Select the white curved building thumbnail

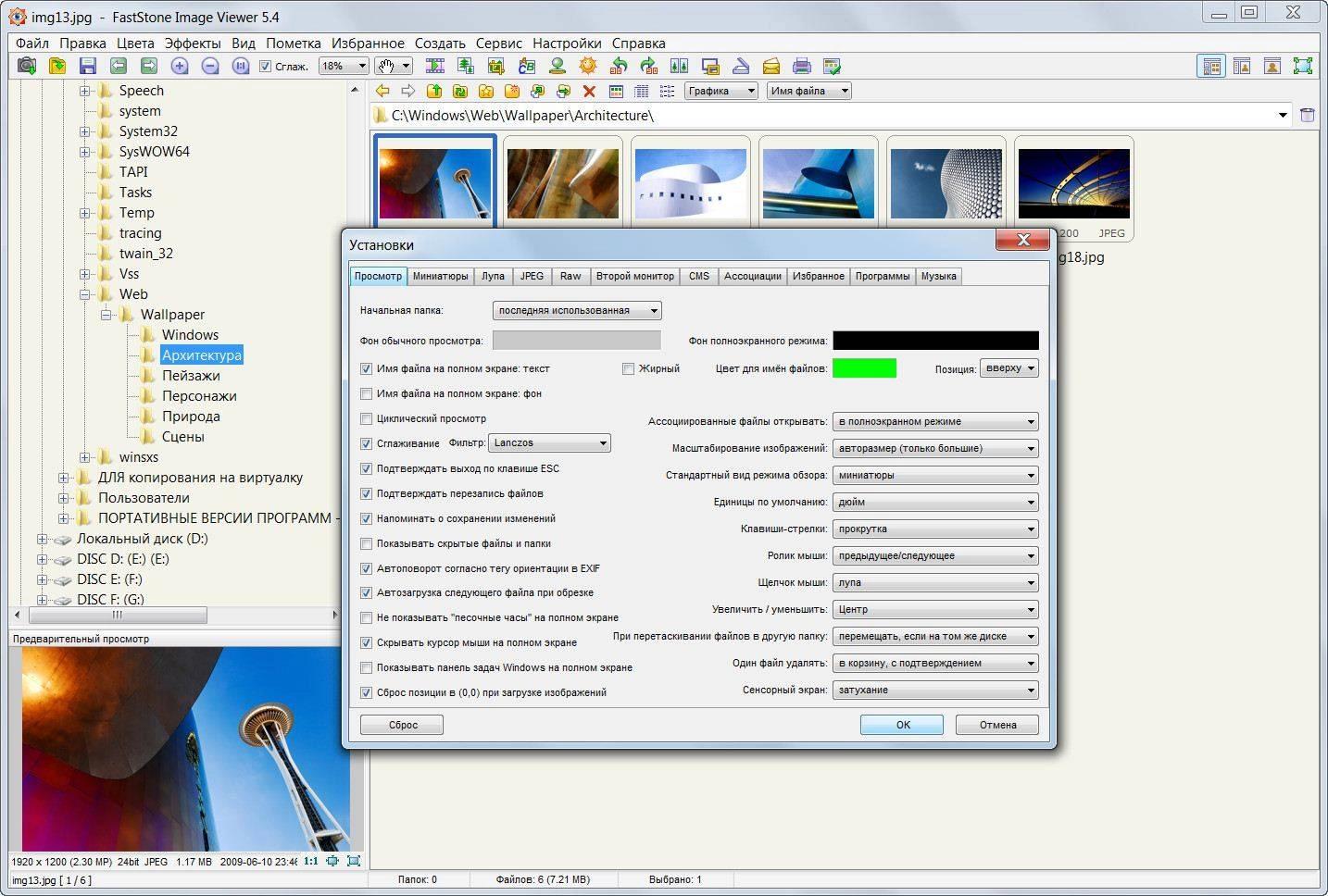pyautogui.click(x=691, y=182)
